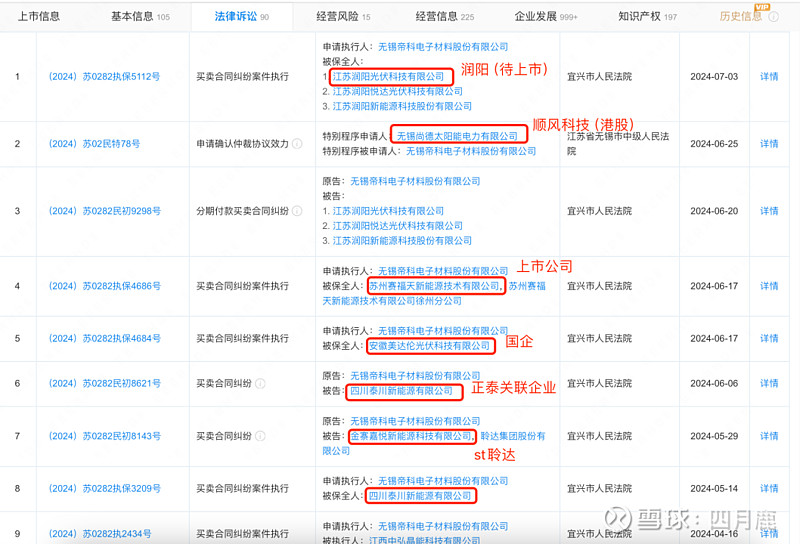
Task: View 详情 for the 2024-06-06 case
Action: coord(769,383)
